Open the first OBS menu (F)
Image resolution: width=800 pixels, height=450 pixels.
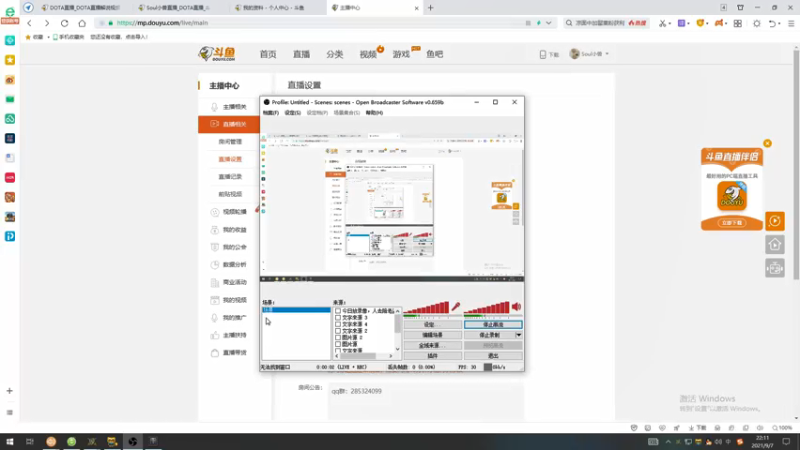pos(270,113)
